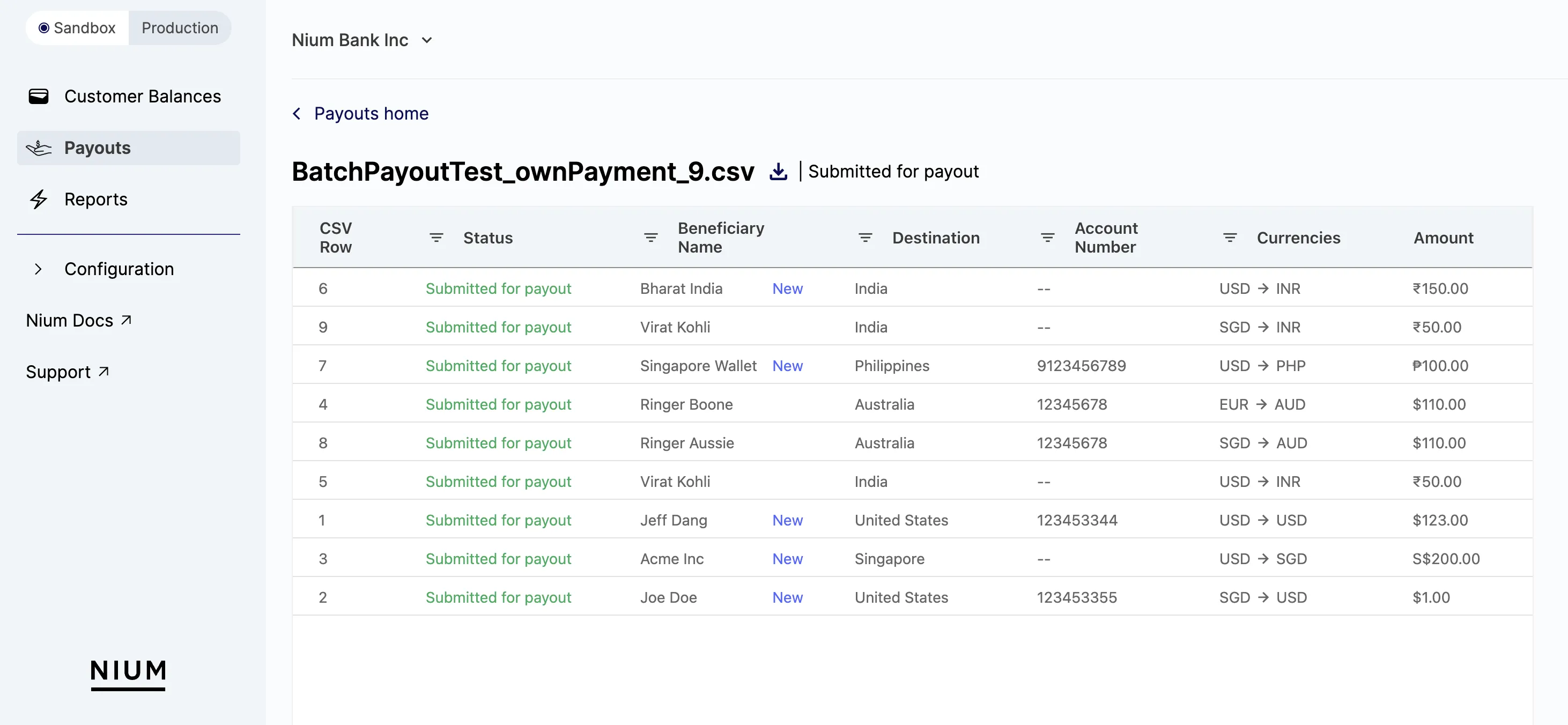Click the NIUM logo at sidebar bottom

coord(129,675)
